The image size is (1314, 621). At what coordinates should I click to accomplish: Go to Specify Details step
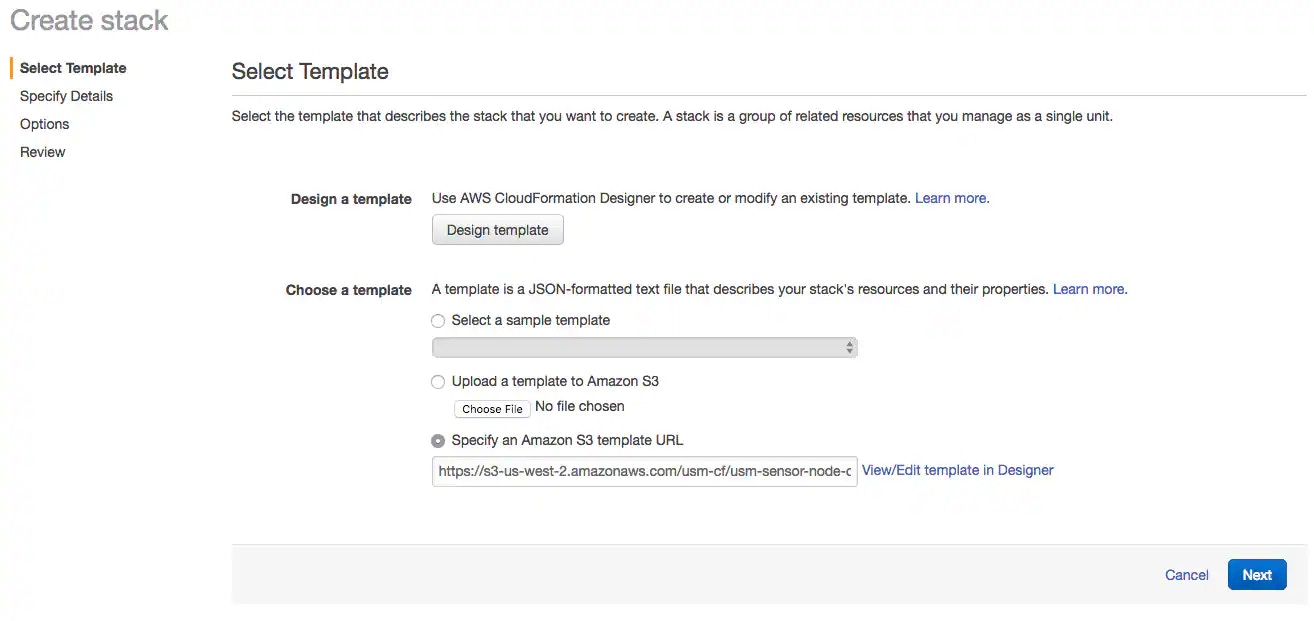click(x=66, y=96)
